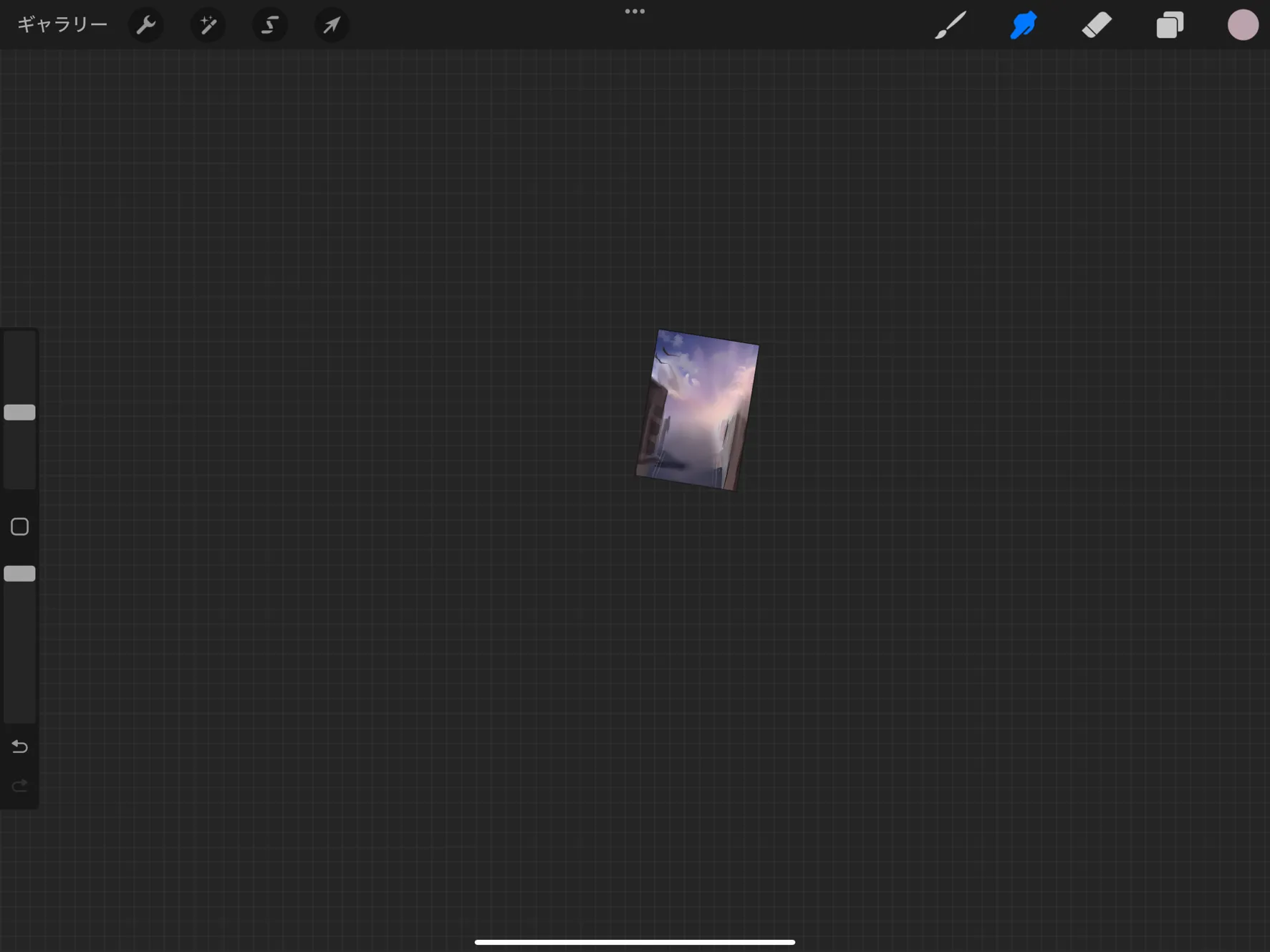The width and height of the screenshot is (1270, 952).
Task: Tap the iPad home indicator bar
Action: click(635, 942)
